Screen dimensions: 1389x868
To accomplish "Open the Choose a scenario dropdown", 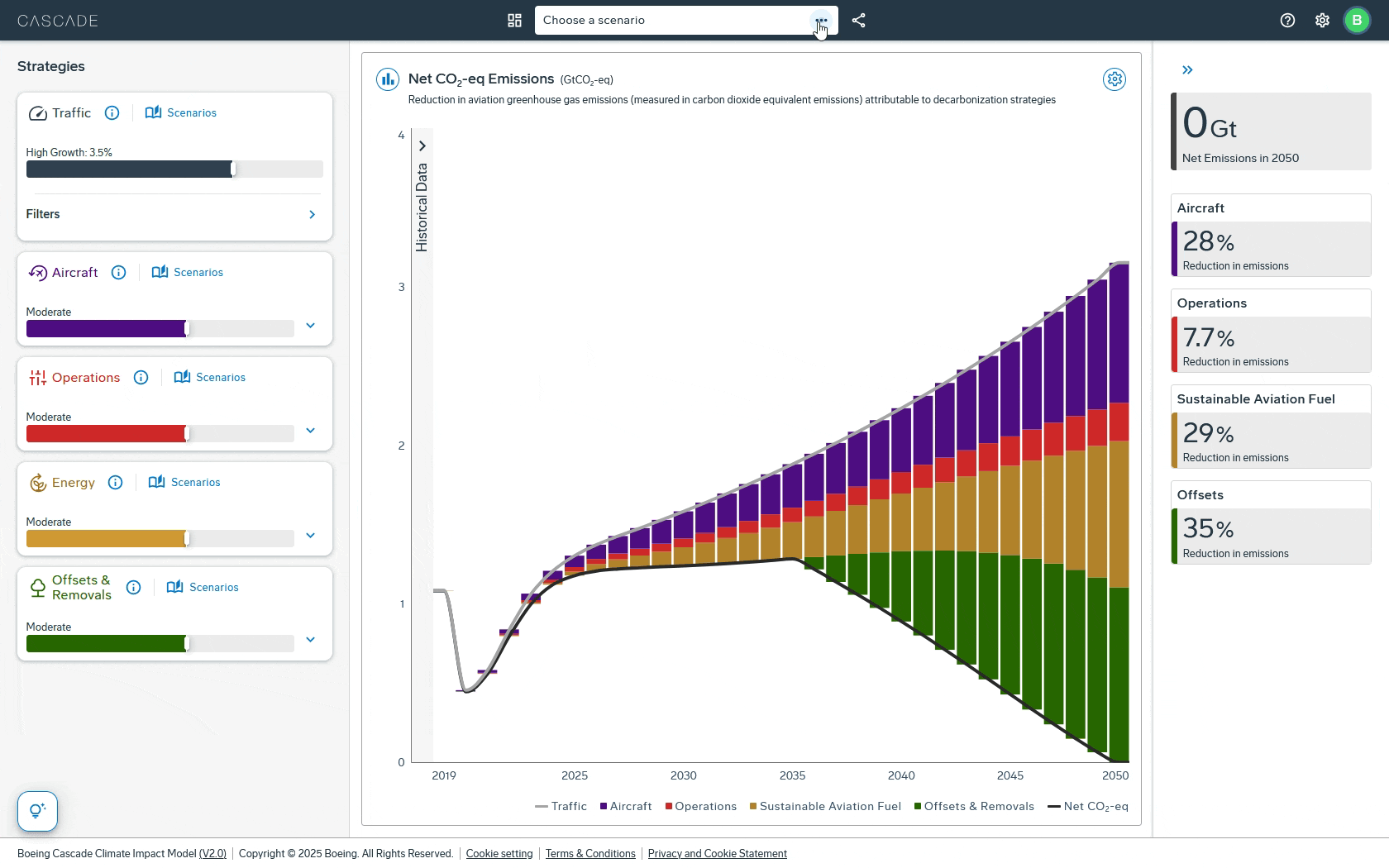I will click(x=674, y=21).
